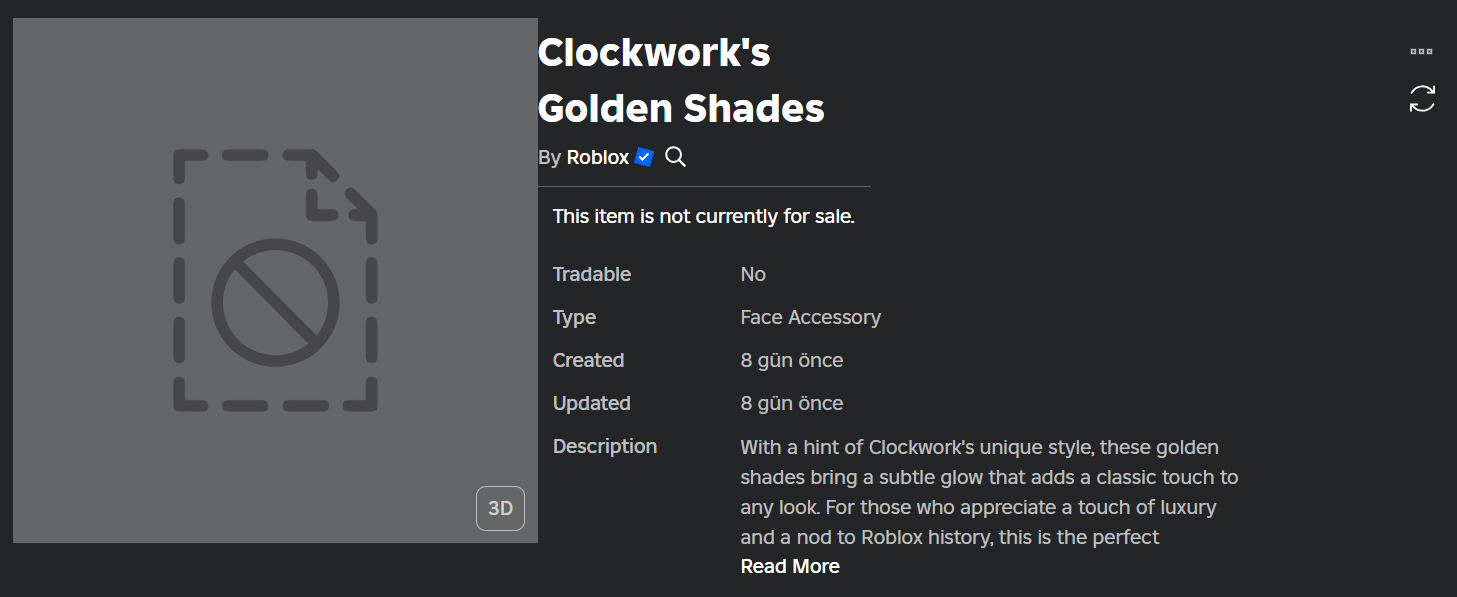Click the Tradable row label
Viewport: 1457px width, 597px height.
point(591,274)
